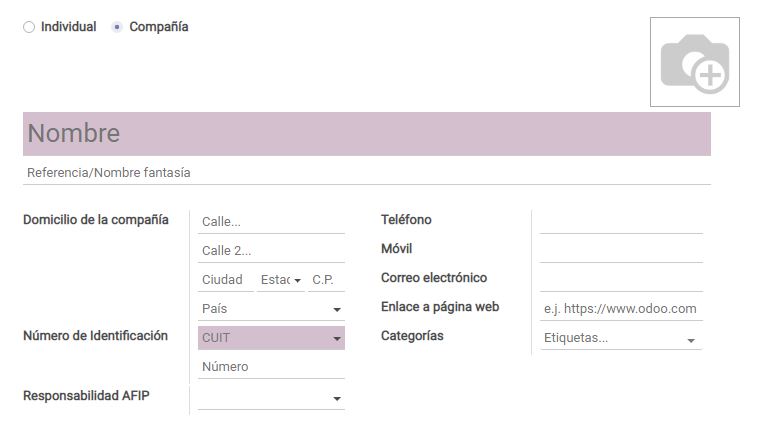Click the País dropdown arrow

[x=337, y=309]
